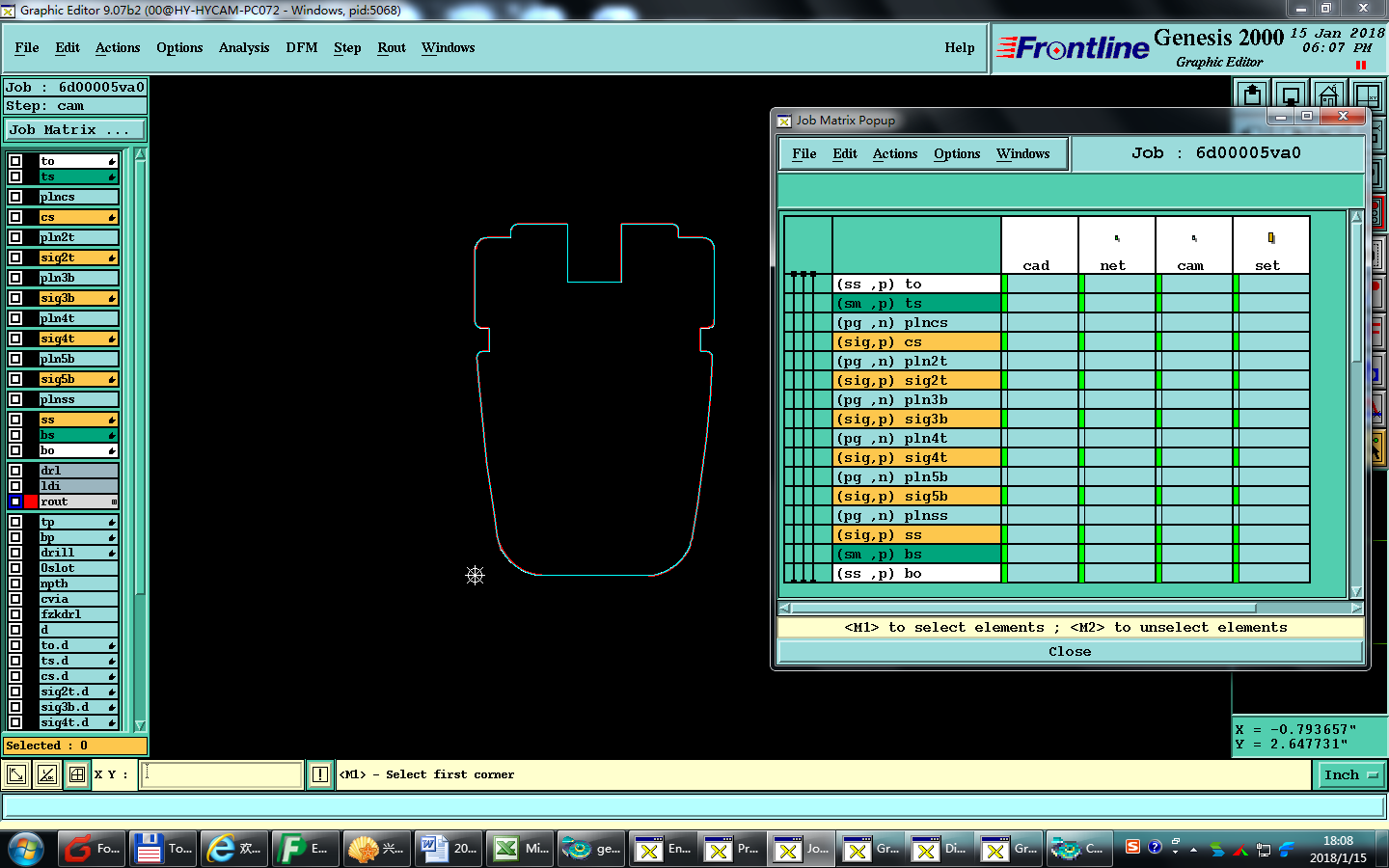Screen dimensions: 1389x868
Task: Open the DFM menu
Action: (x=302, y=47)
